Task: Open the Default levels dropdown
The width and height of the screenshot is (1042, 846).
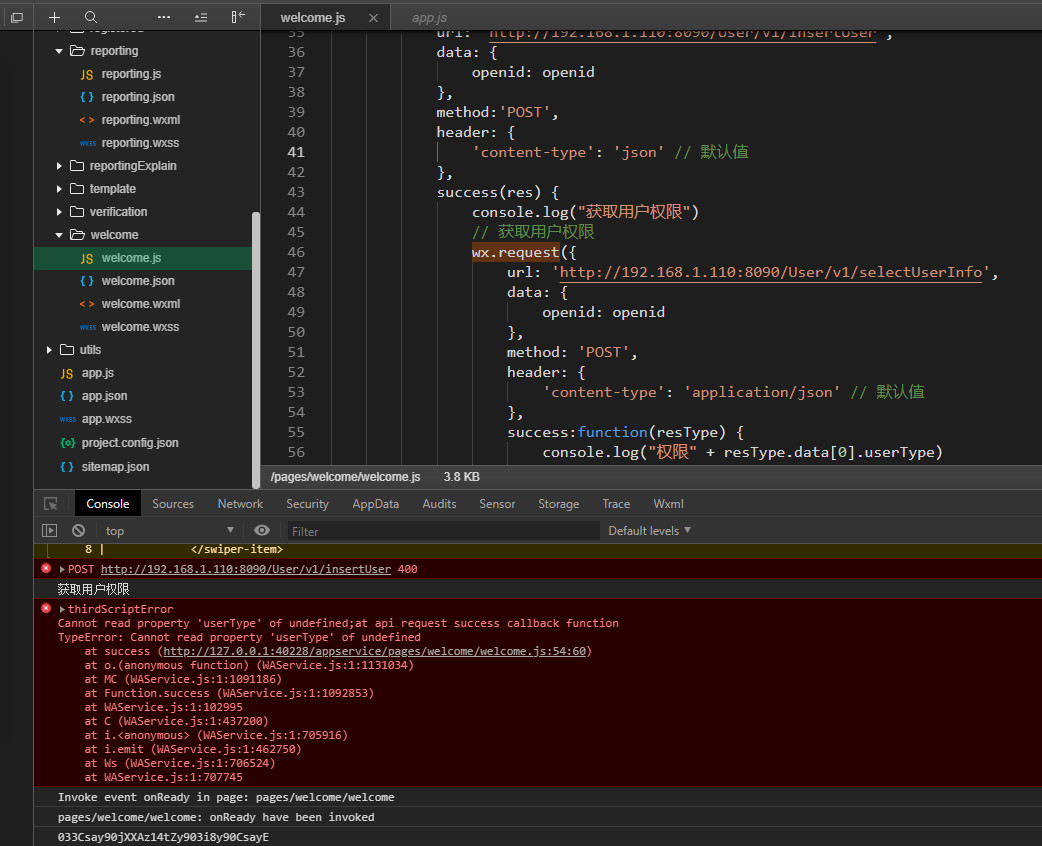Action: tap(649, 531)
